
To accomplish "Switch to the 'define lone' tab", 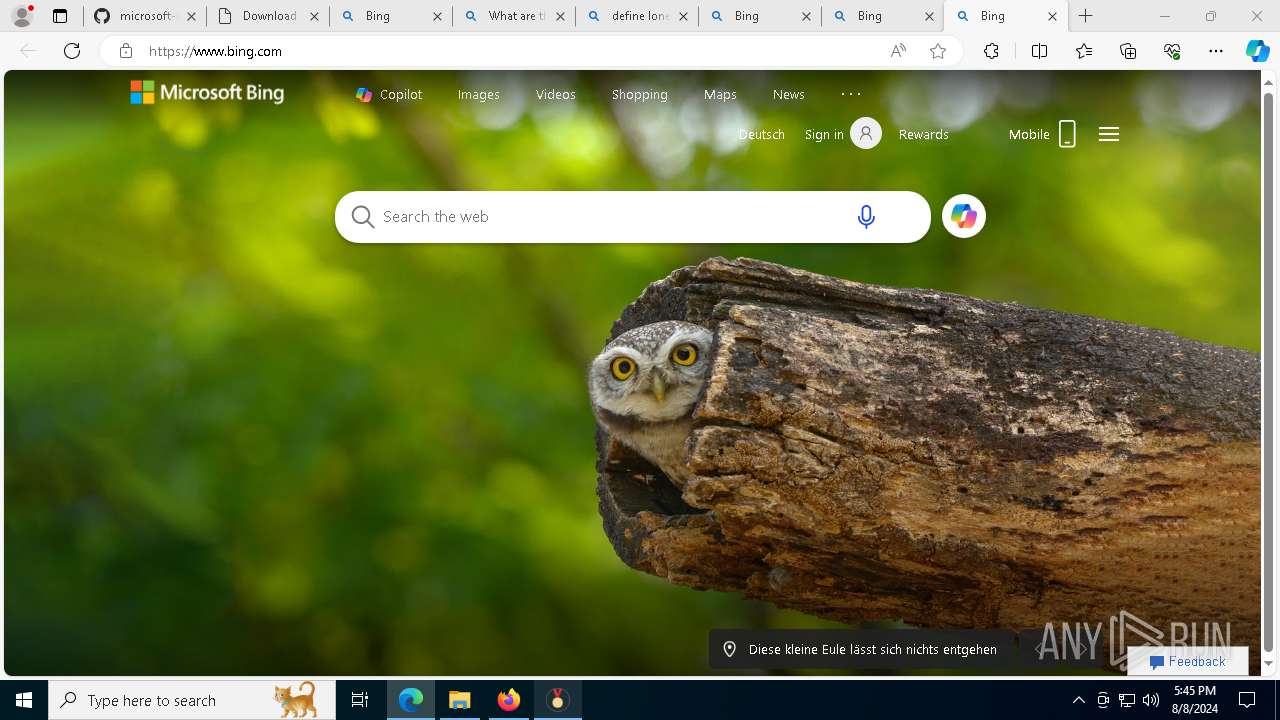I will point(637,16).
